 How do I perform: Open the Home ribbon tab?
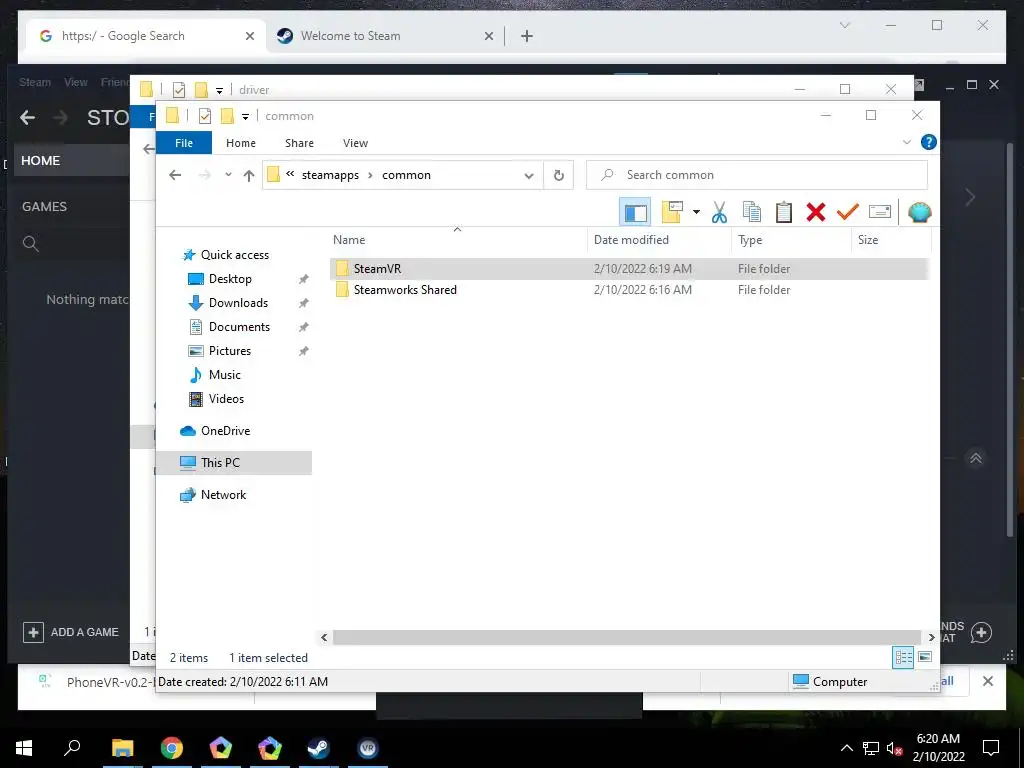click(x=241, y=143)
